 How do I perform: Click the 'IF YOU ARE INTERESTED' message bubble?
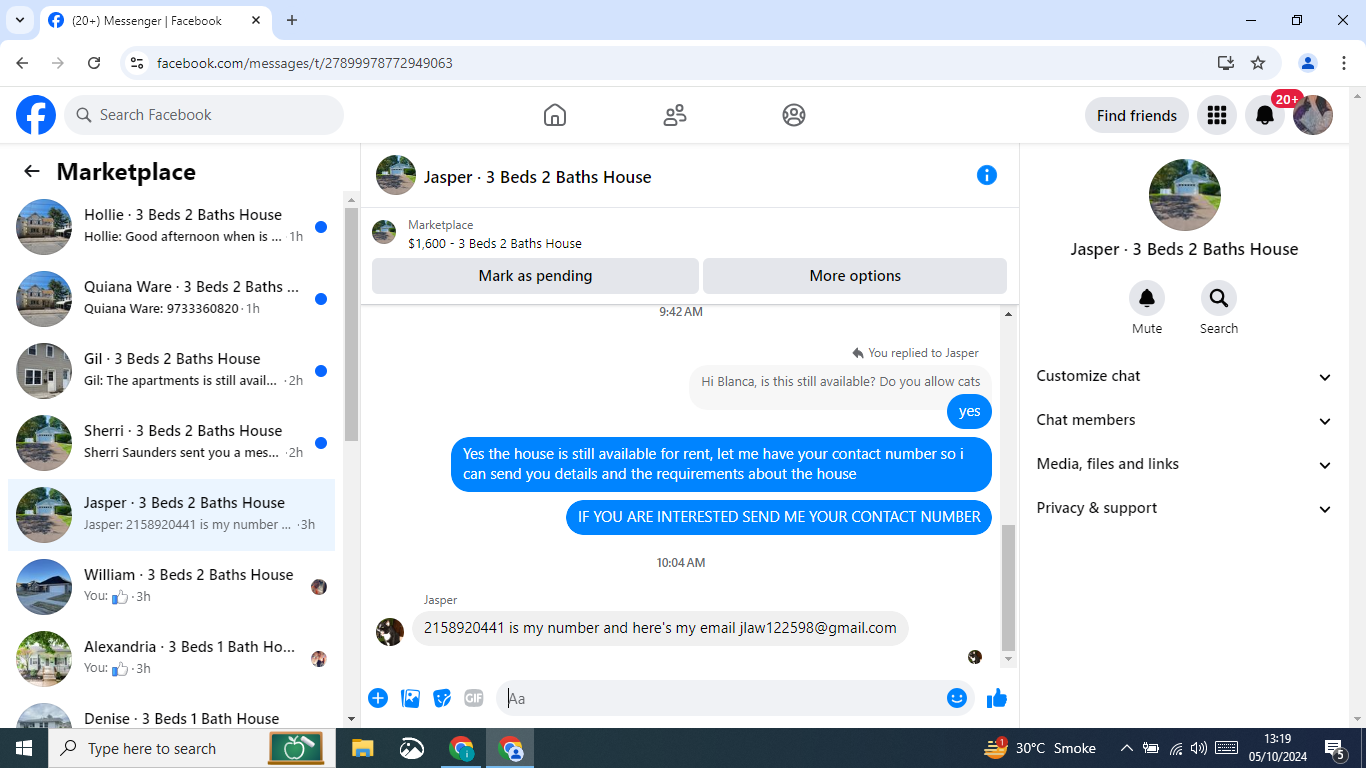tap(779, 517)
